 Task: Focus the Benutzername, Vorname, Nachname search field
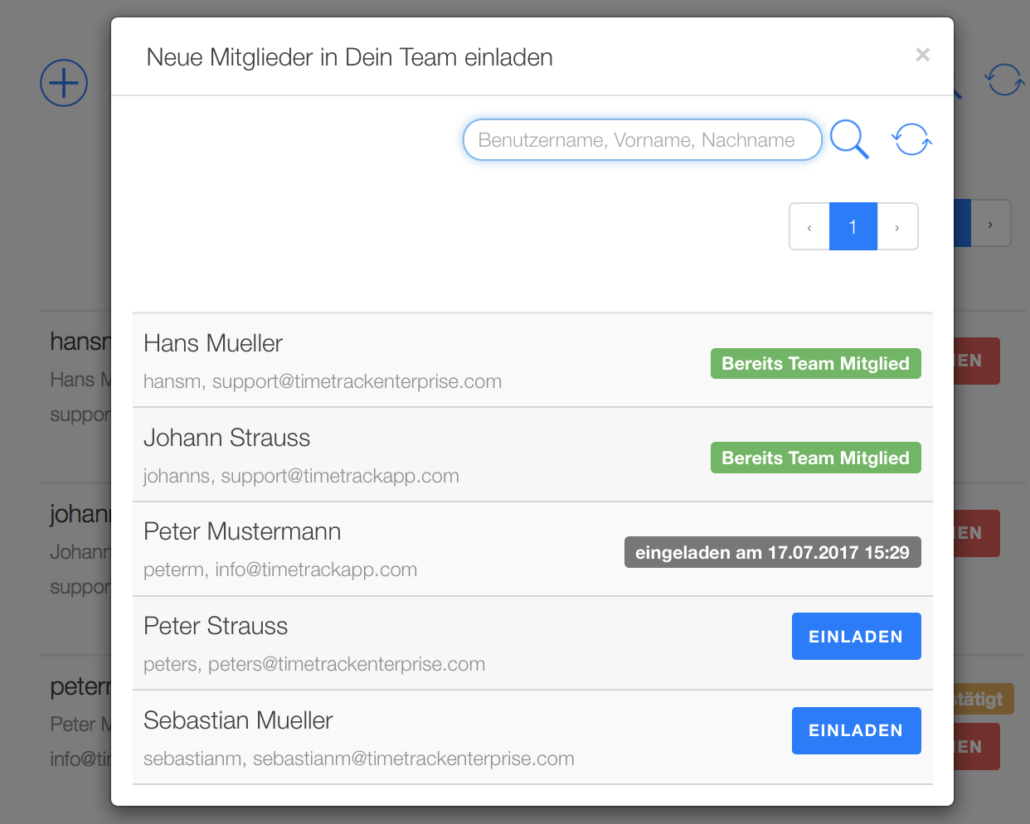[x=642, y=139]
